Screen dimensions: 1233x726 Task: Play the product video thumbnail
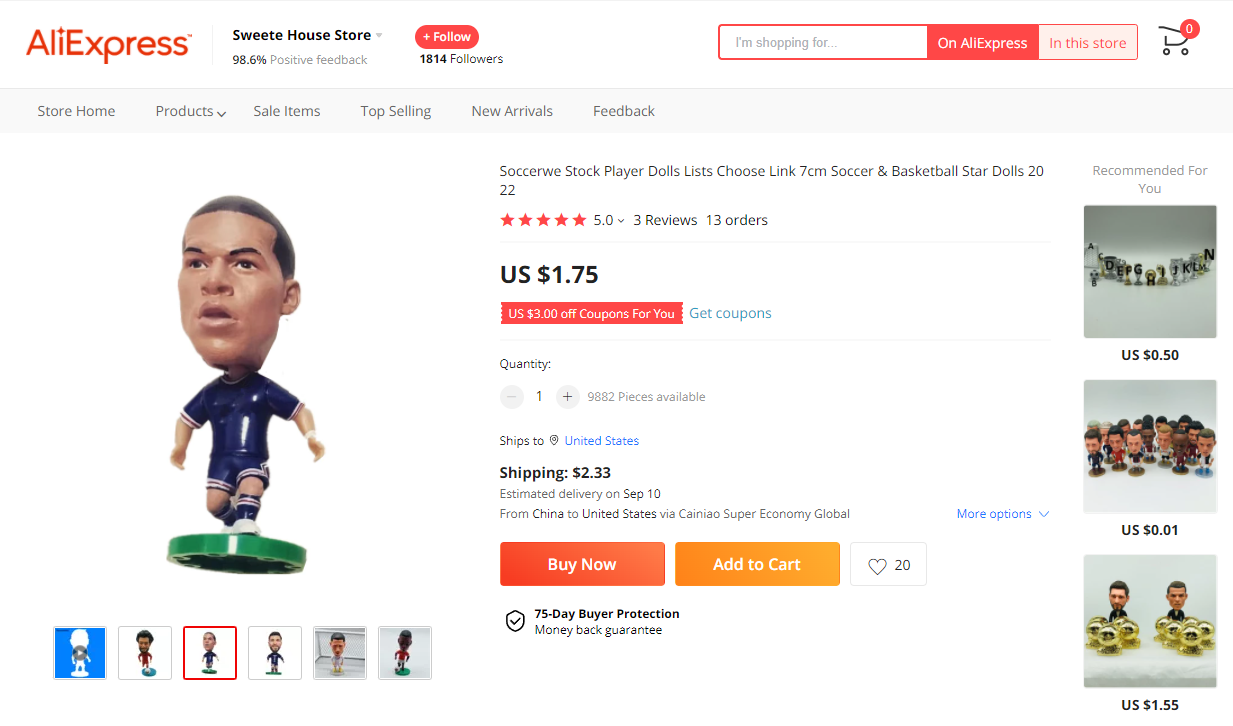click(x=80, y=653)
